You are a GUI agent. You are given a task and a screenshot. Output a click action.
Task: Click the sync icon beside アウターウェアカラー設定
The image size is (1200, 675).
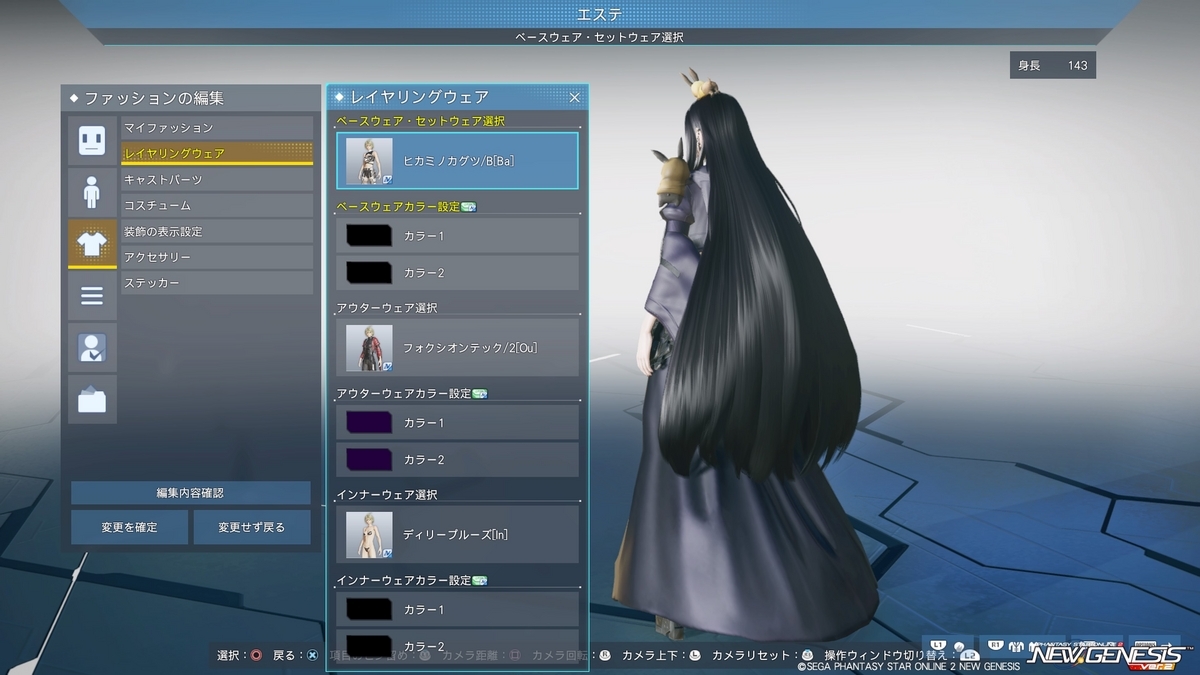pos(479,394)
